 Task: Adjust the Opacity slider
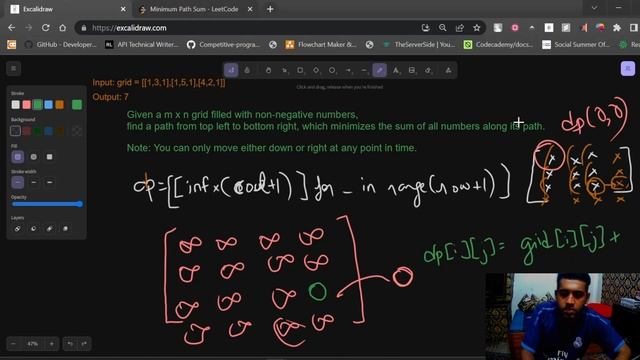(47, 204)
